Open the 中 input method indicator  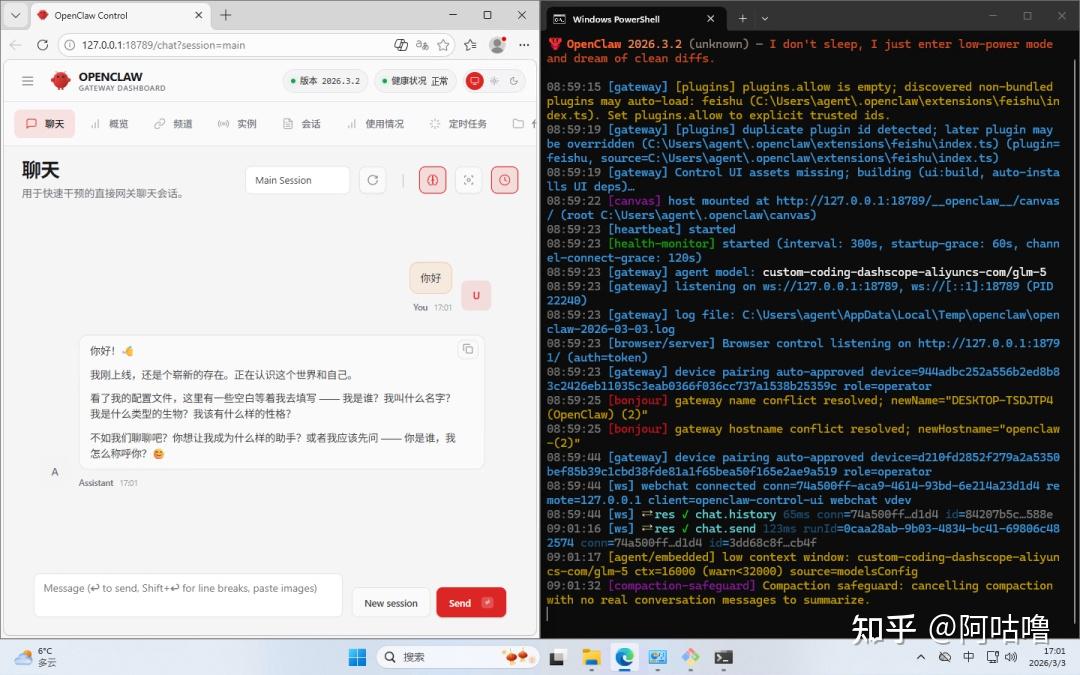point(968,657)
